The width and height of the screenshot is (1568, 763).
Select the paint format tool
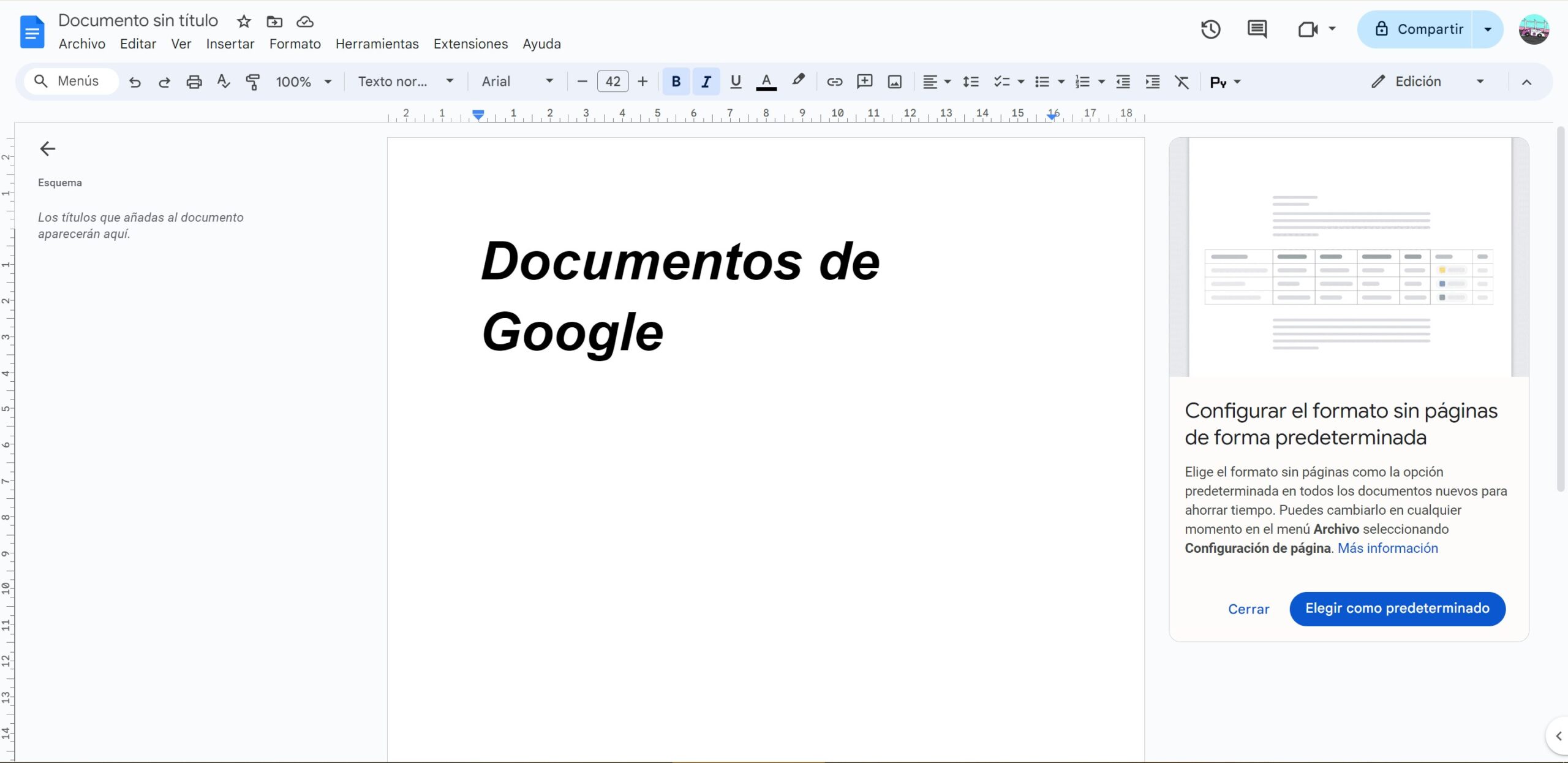pos(253,82)
